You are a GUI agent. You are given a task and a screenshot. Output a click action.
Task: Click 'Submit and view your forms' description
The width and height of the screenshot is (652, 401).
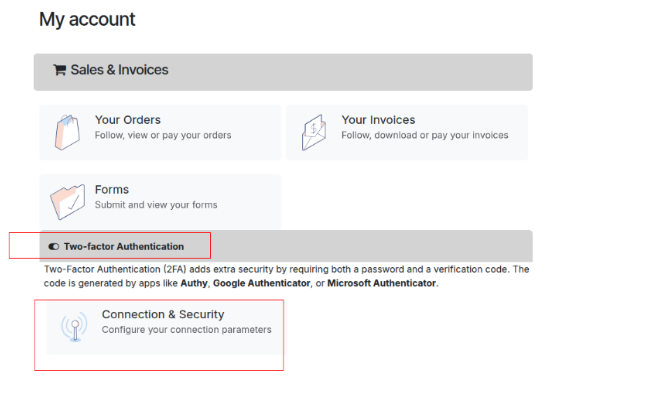point(155,205)
